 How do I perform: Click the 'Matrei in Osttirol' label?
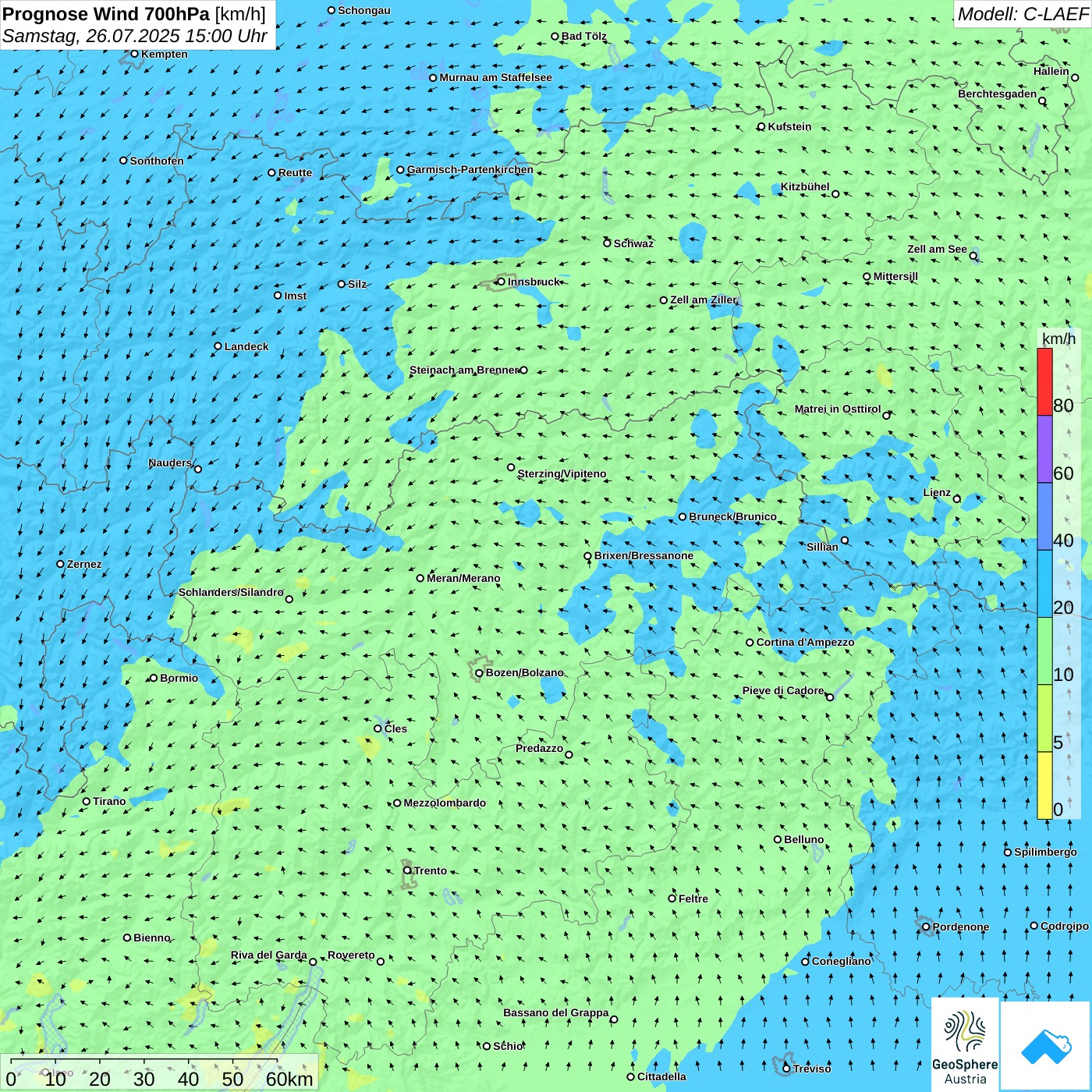pos(838,409)
